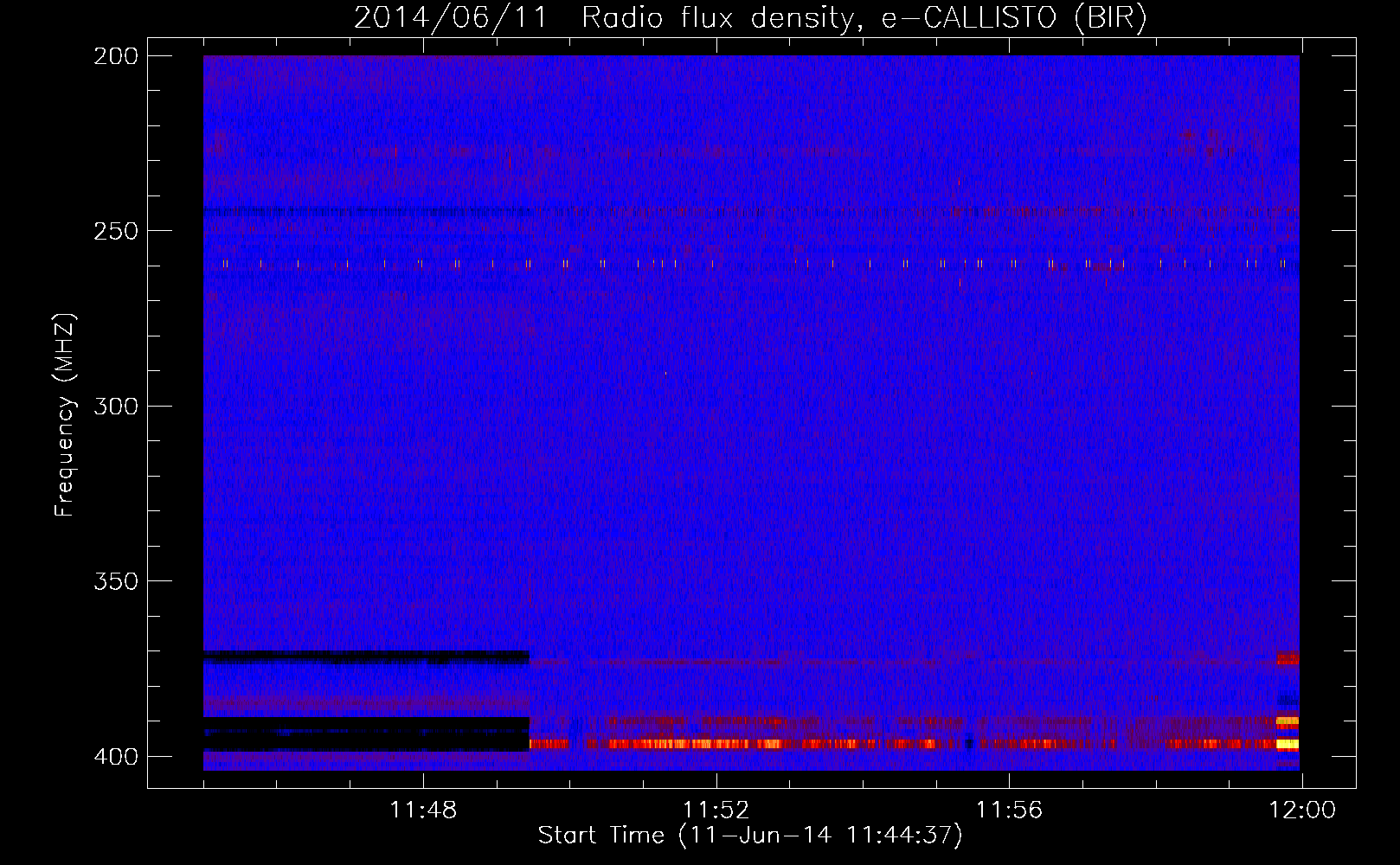The image size is (1400, 865).
Task: Click the 11:56 time axis label
Action: (1009, 811)
